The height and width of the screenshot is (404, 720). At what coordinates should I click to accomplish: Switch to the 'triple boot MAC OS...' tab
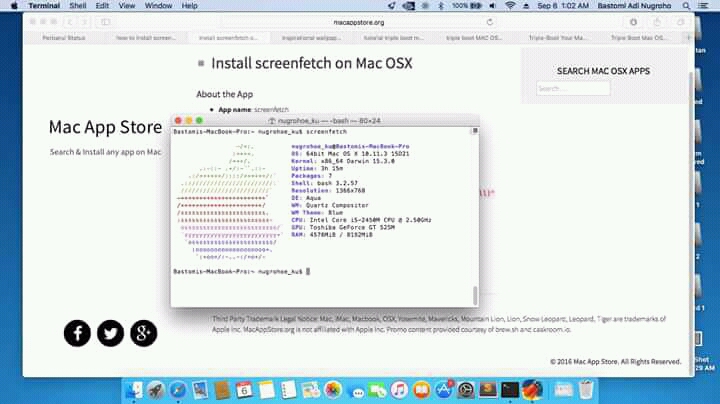click(x=474, y=38)
